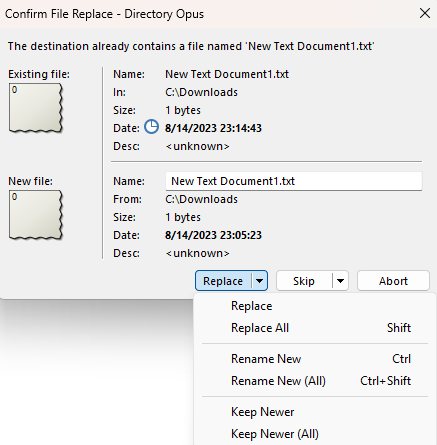This screenshot has height=445, width=437.
Task: Click the Skip button
Action: (304, 281)
